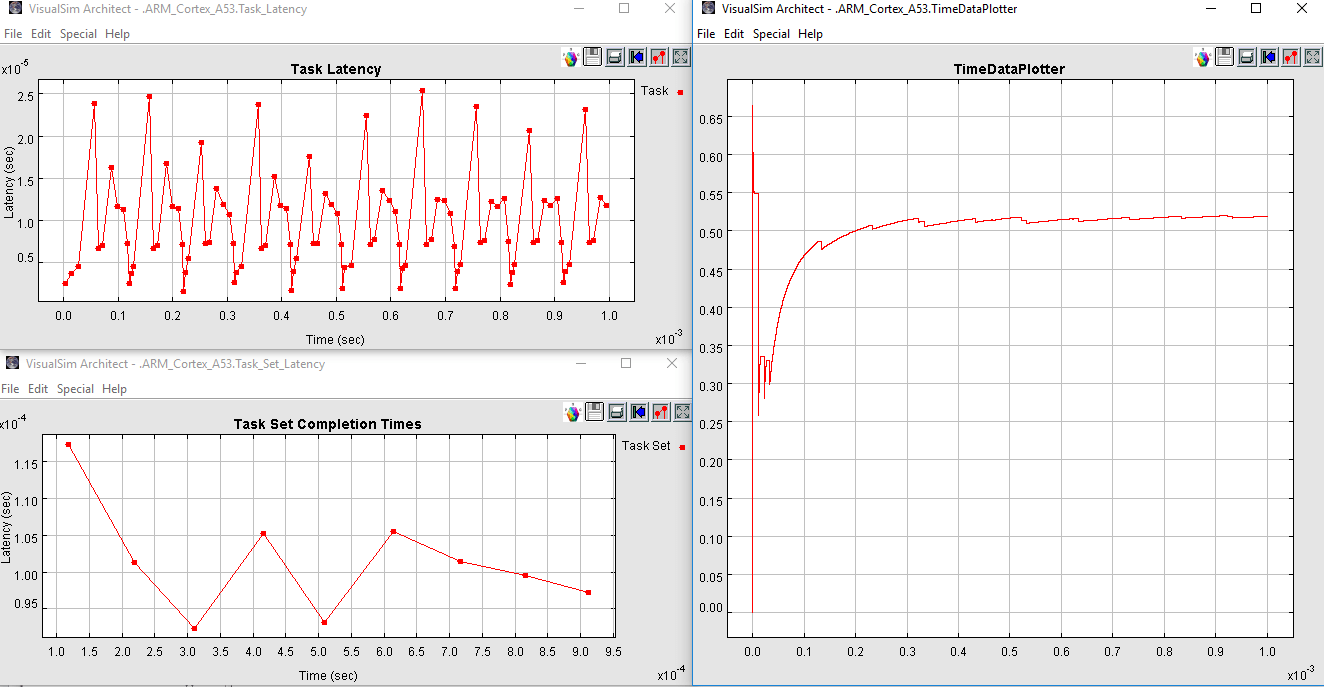
Task: Maximize the Task_Set_Latency window
Action: (625, 364)
